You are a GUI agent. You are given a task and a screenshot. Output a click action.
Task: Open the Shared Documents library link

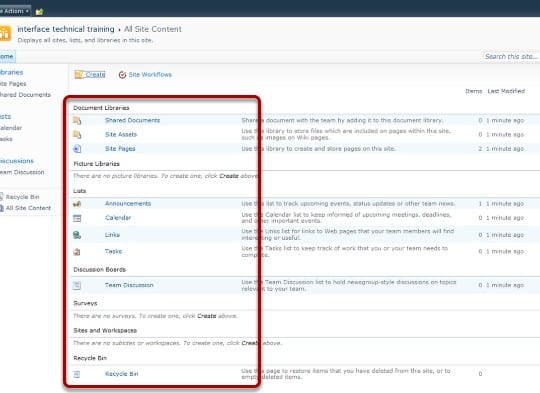point(132,120)
